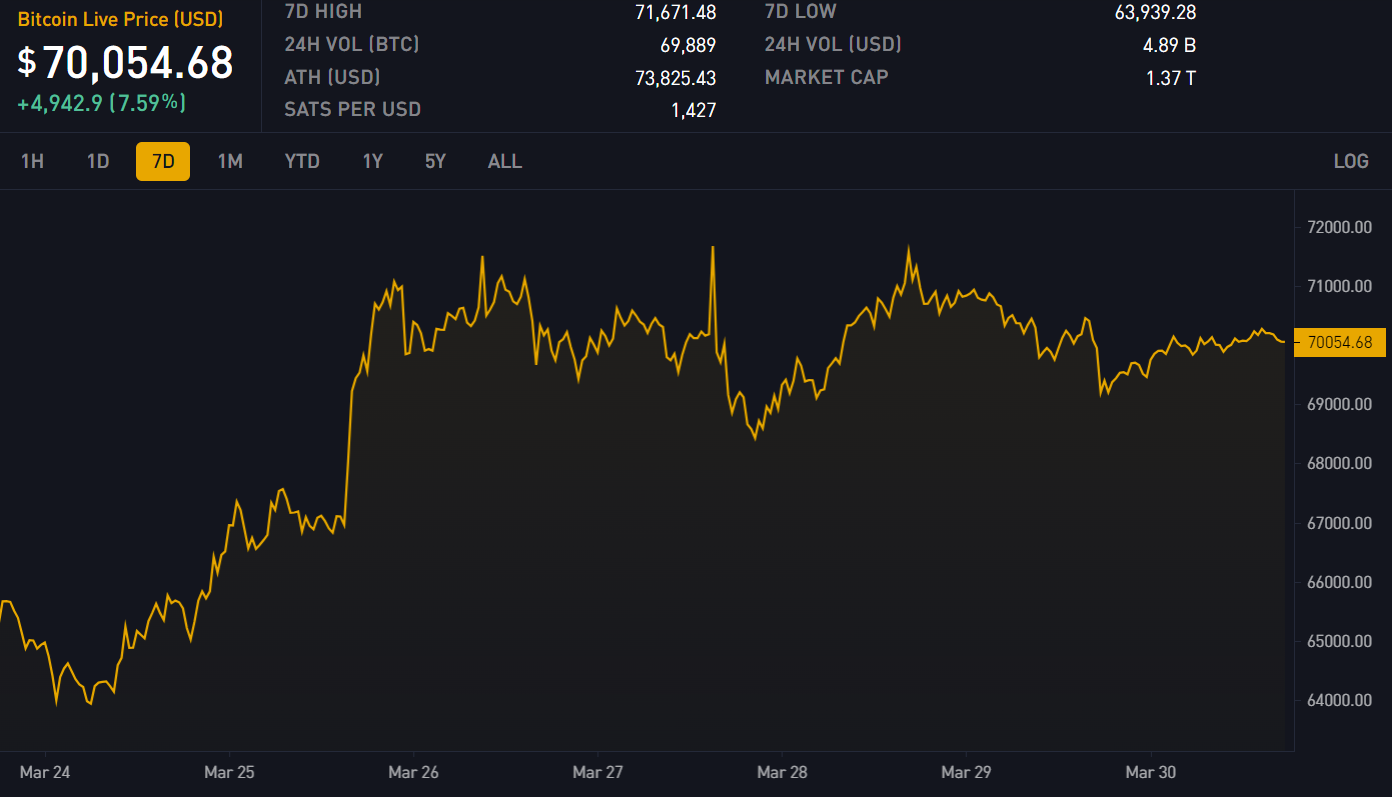The width and height of the screenshot is (1392, 797).
Task: Select the 1D time range tab
Action: tap(98, 161)
